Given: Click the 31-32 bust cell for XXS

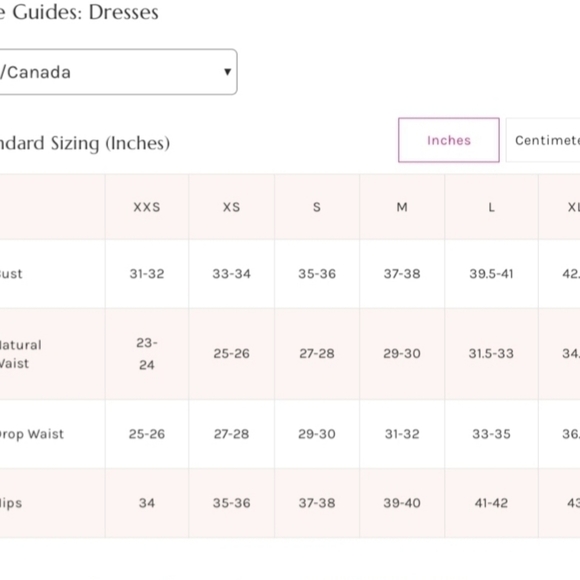Looking at the screenshot, I should (147, 274).
